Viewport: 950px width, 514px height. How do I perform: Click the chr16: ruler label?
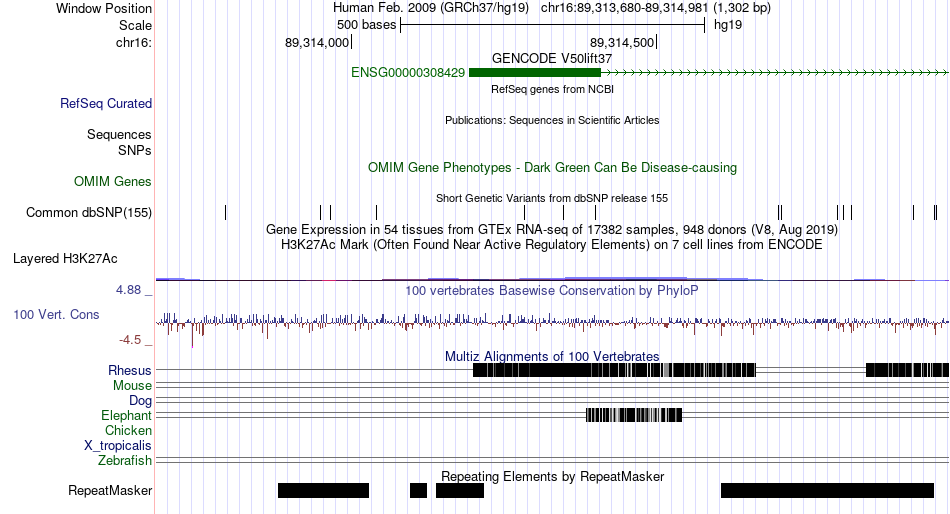133,42
